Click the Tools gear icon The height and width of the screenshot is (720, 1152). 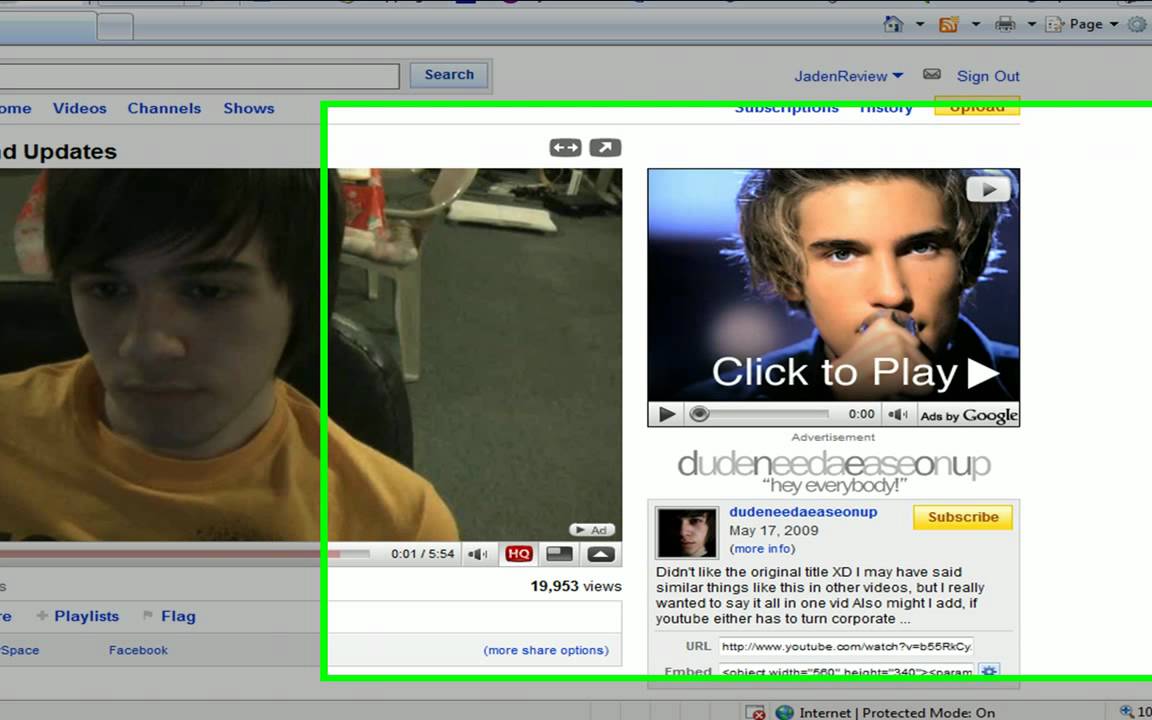[x=1138, y=24]
